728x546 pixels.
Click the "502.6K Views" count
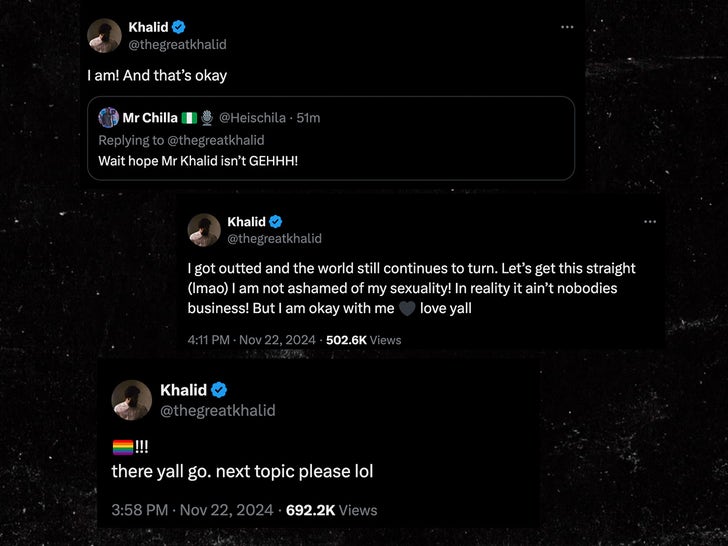point(363,340)
